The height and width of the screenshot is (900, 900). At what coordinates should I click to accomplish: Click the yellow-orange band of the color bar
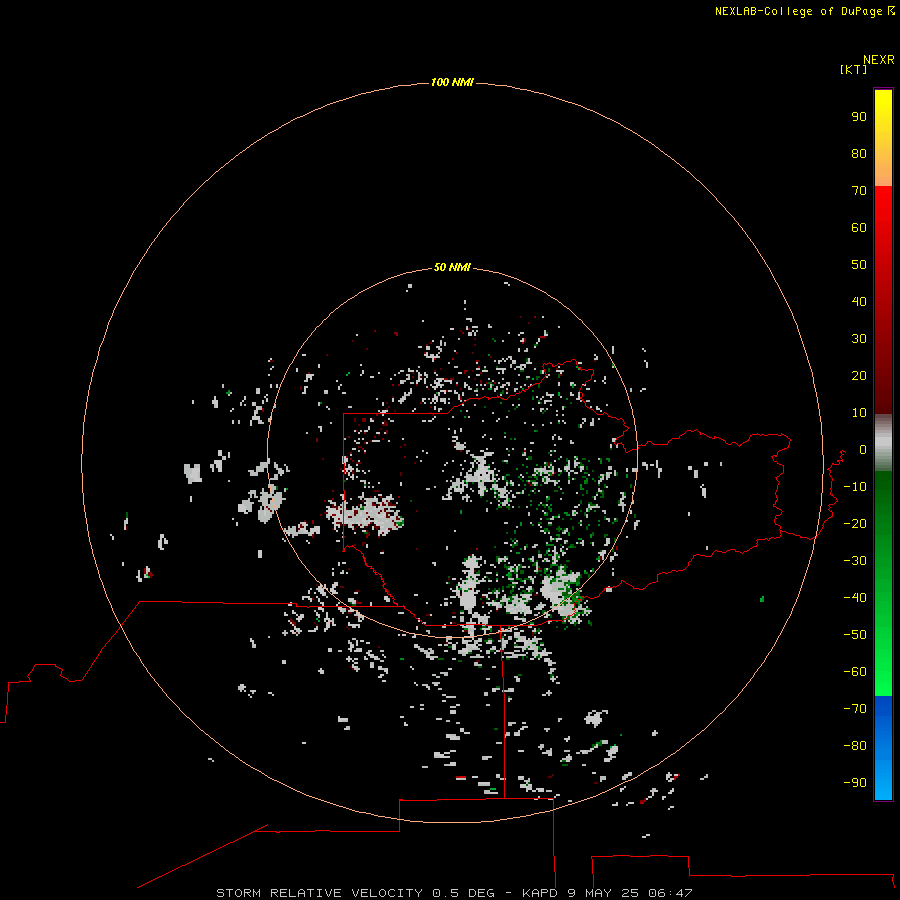(883, 138)
